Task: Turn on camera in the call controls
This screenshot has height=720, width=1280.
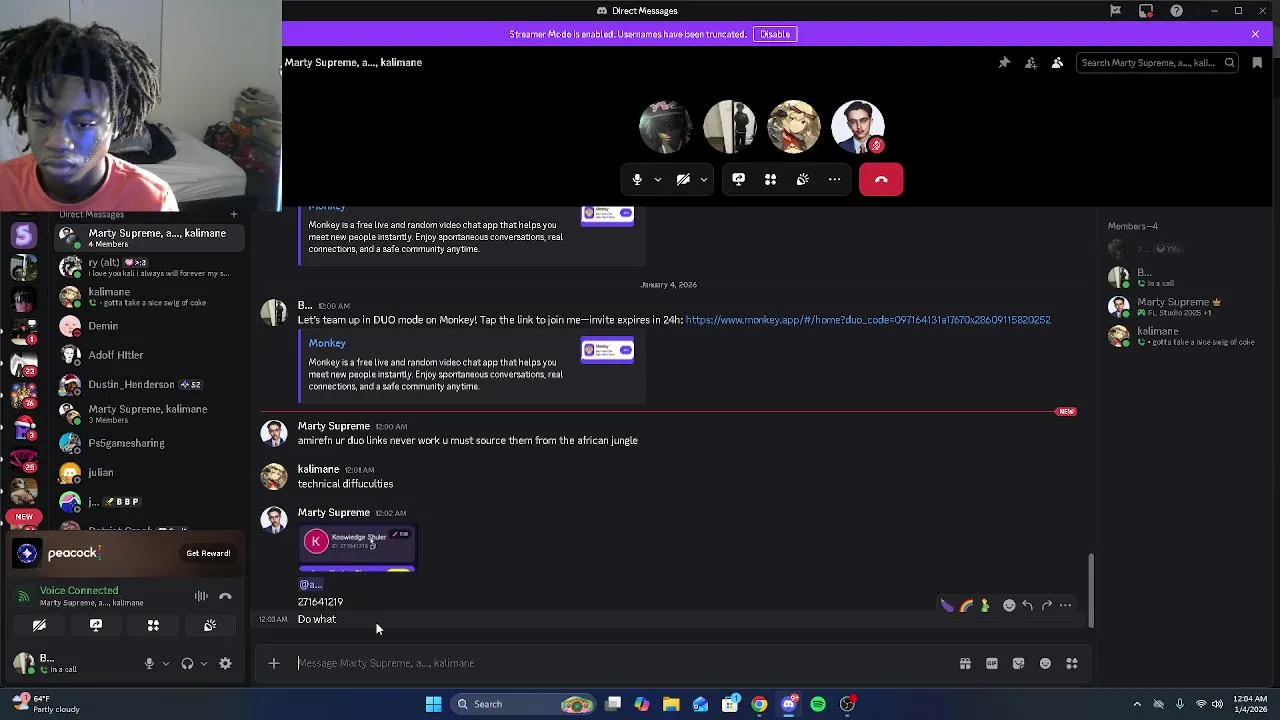Action: point(683,179)
